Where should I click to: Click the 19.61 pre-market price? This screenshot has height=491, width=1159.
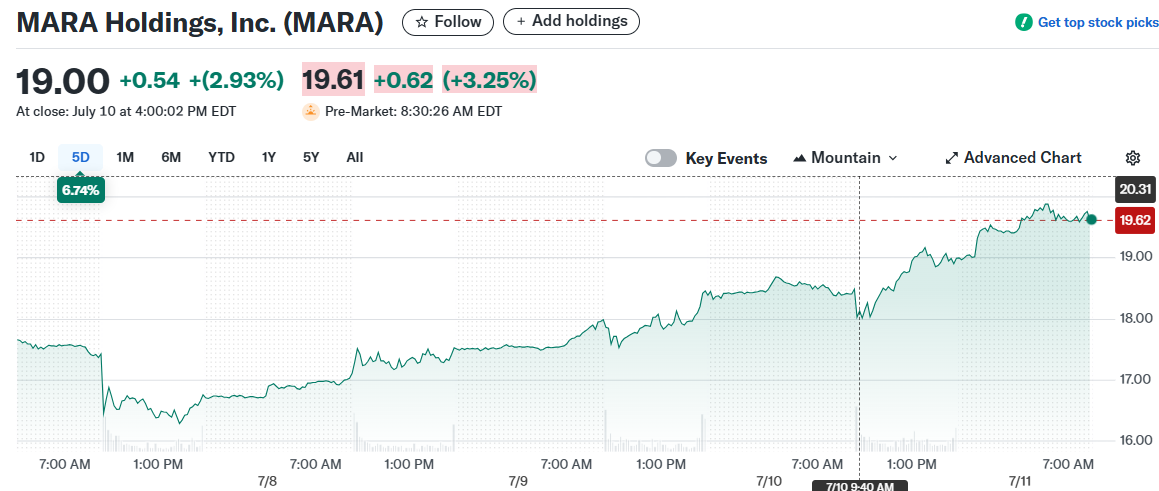coord(333,79)
